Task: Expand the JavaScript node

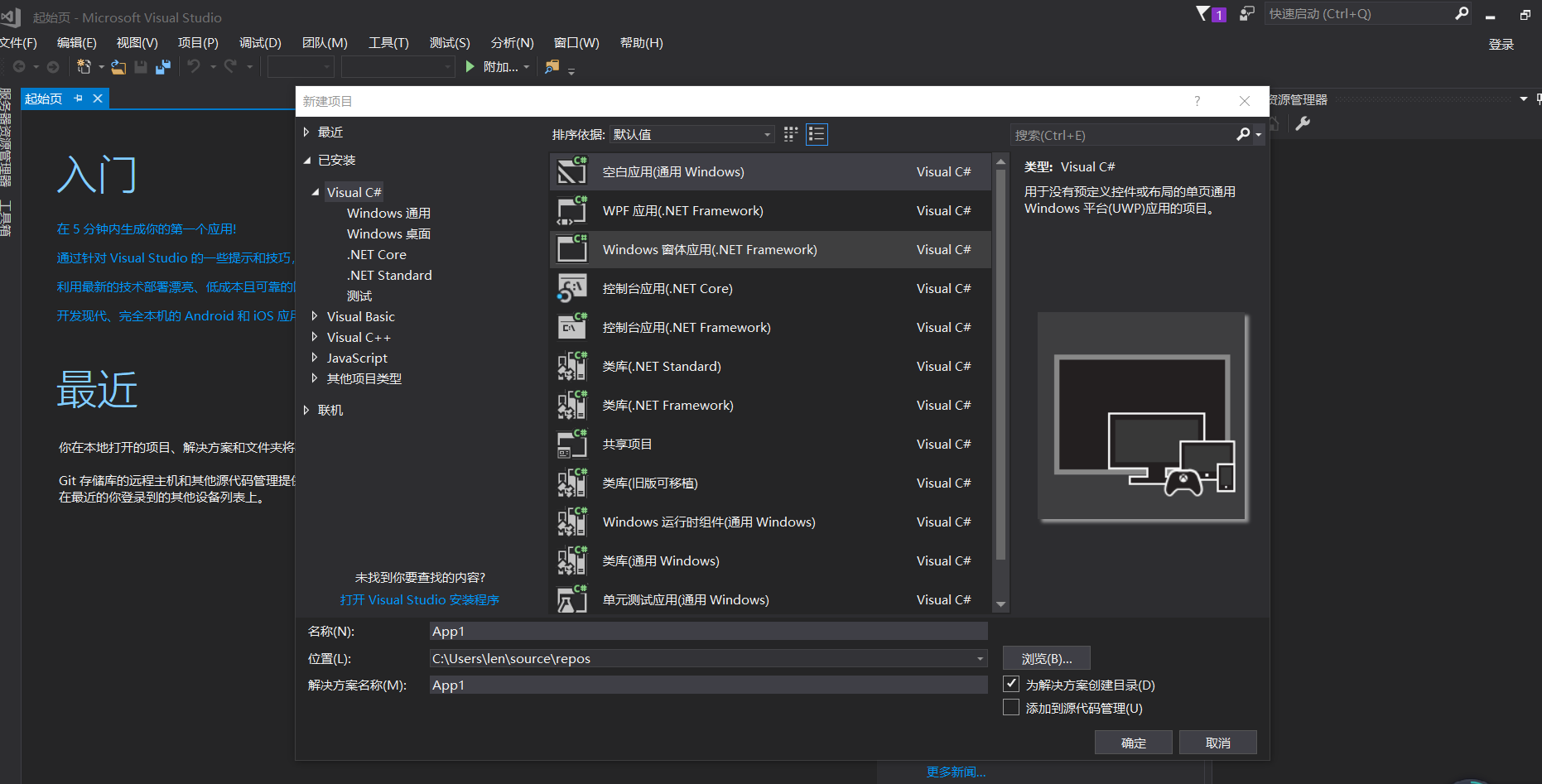Action: coord(315,357)
